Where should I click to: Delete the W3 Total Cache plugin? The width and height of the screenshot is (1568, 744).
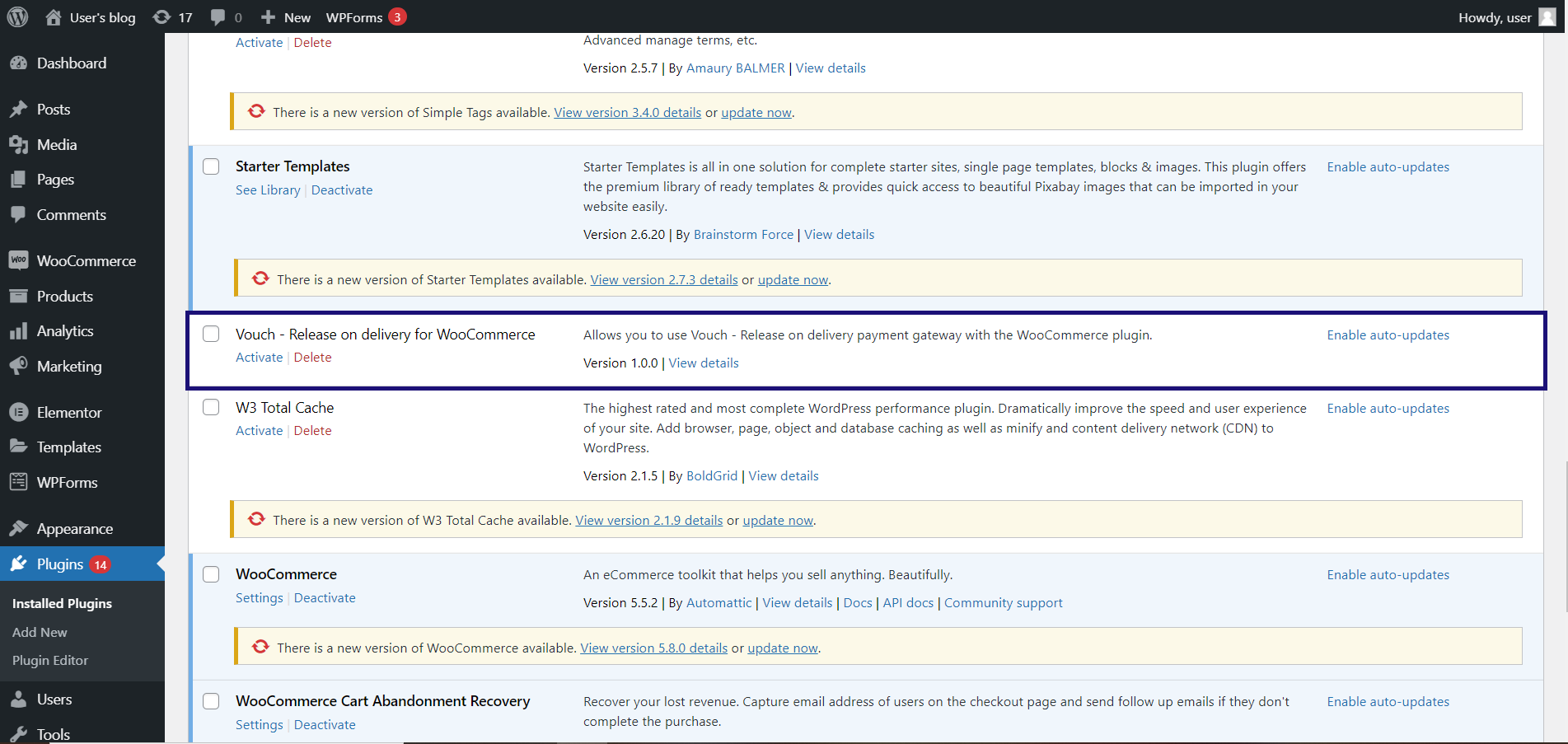click(313, 430)
